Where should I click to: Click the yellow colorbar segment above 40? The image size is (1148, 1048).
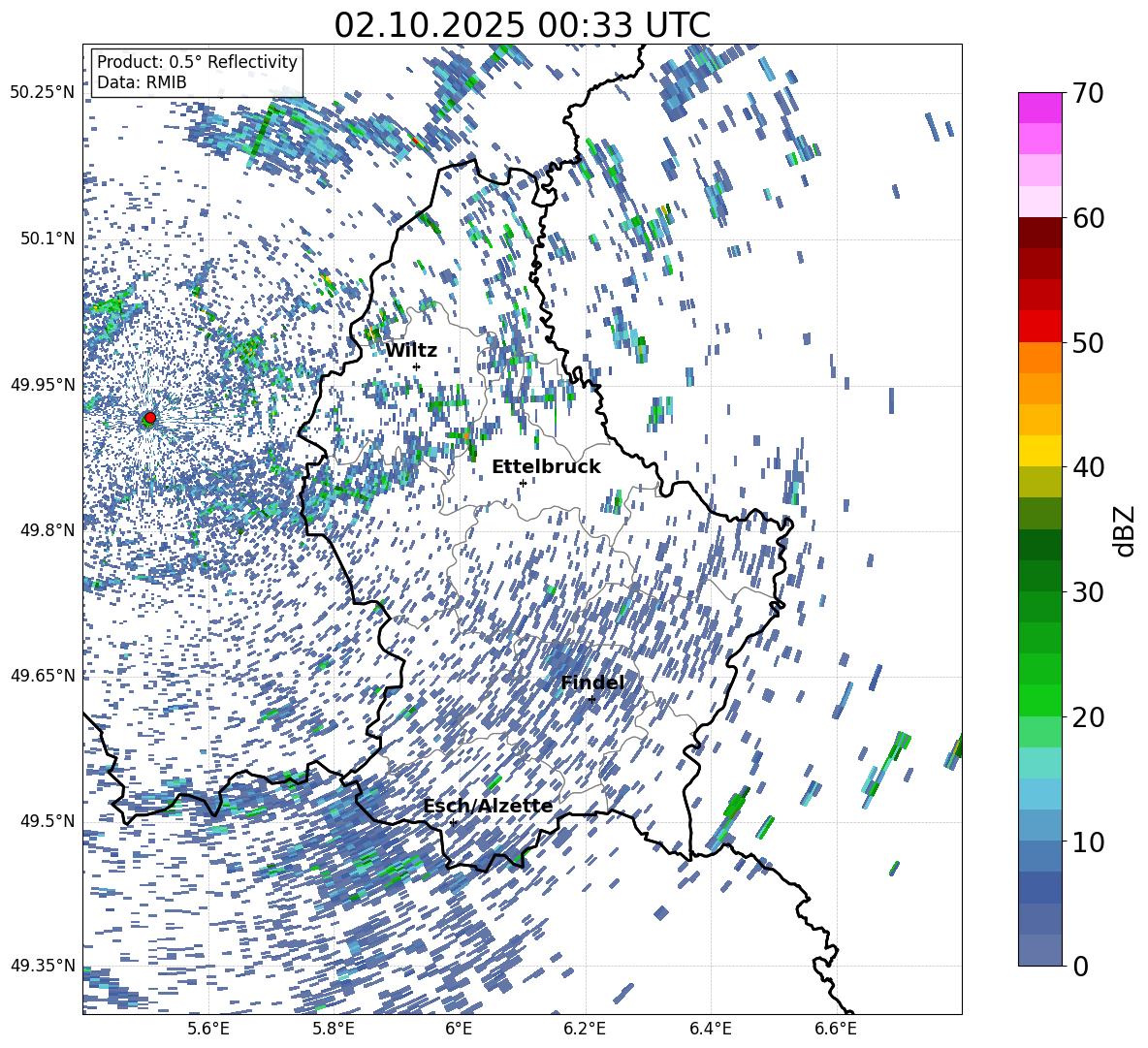click(1039, 451)
